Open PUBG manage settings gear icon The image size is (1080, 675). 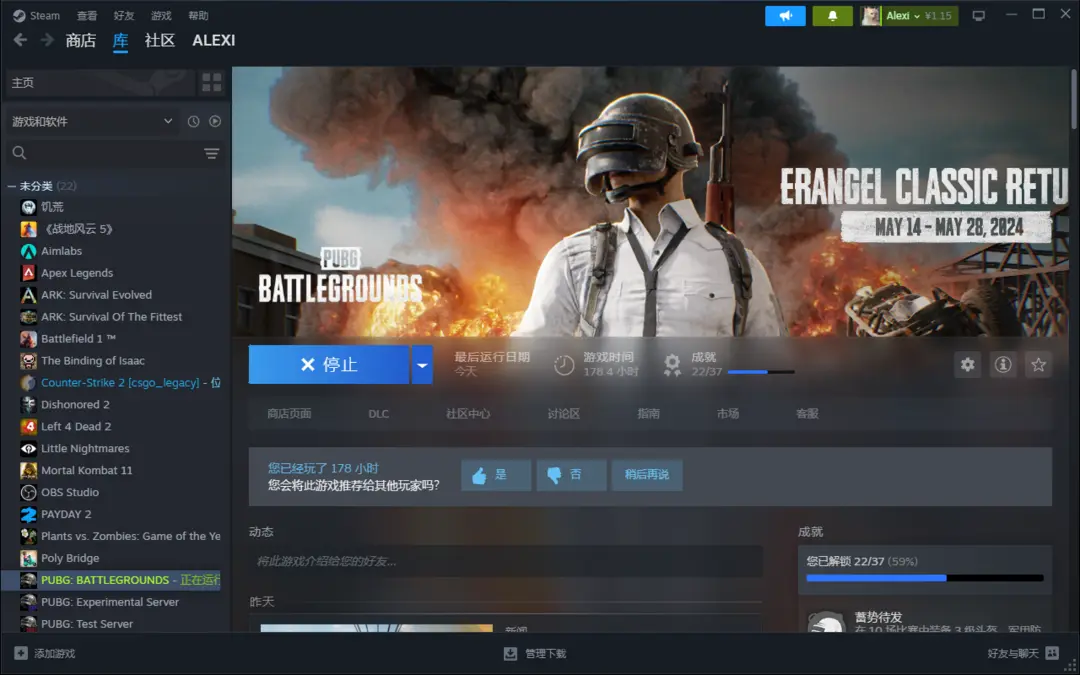point(968,364)
